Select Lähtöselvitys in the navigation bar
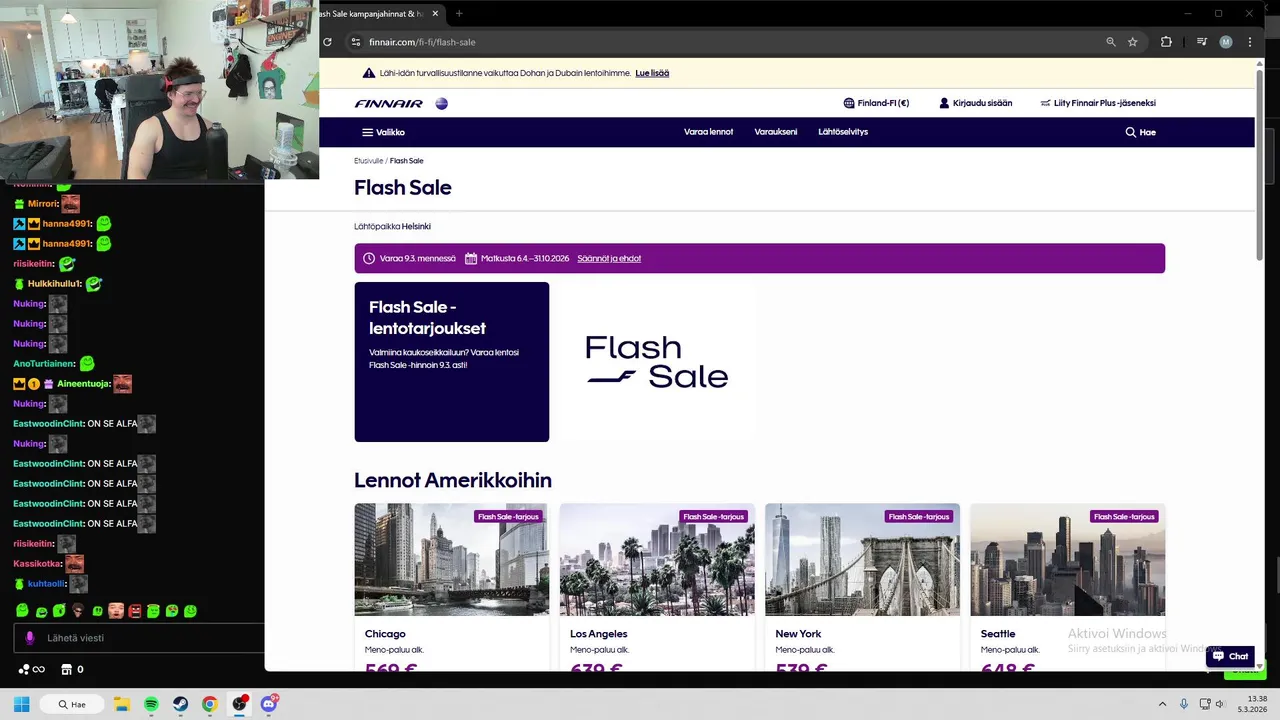Viewport: 1280px width, 720px height. 843,132
